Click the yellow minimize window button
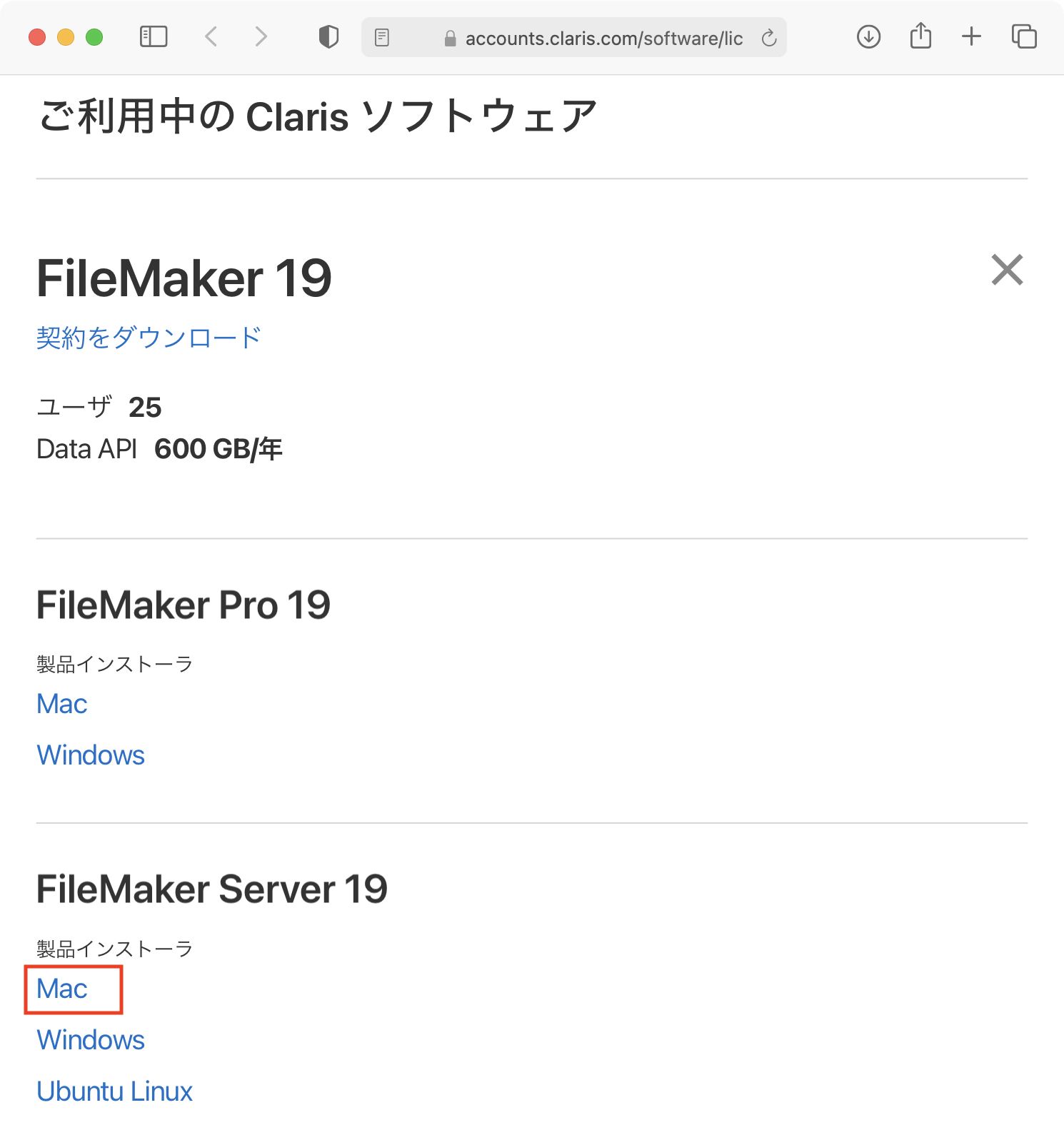The image size is (1064, 1125). point(66,37)
